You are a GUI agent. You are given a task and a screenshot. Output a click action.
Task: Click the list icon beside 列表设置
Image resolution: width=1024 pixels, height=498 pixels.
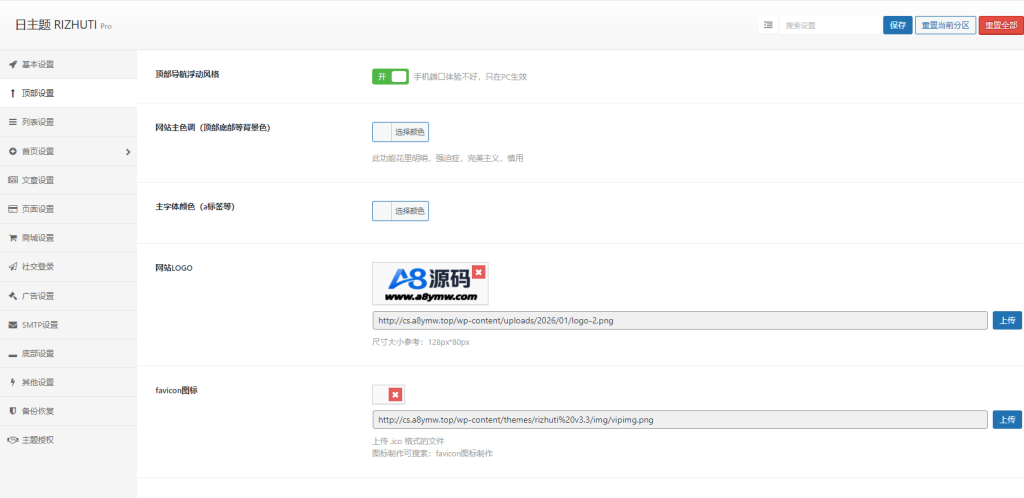tap(13, 122)
